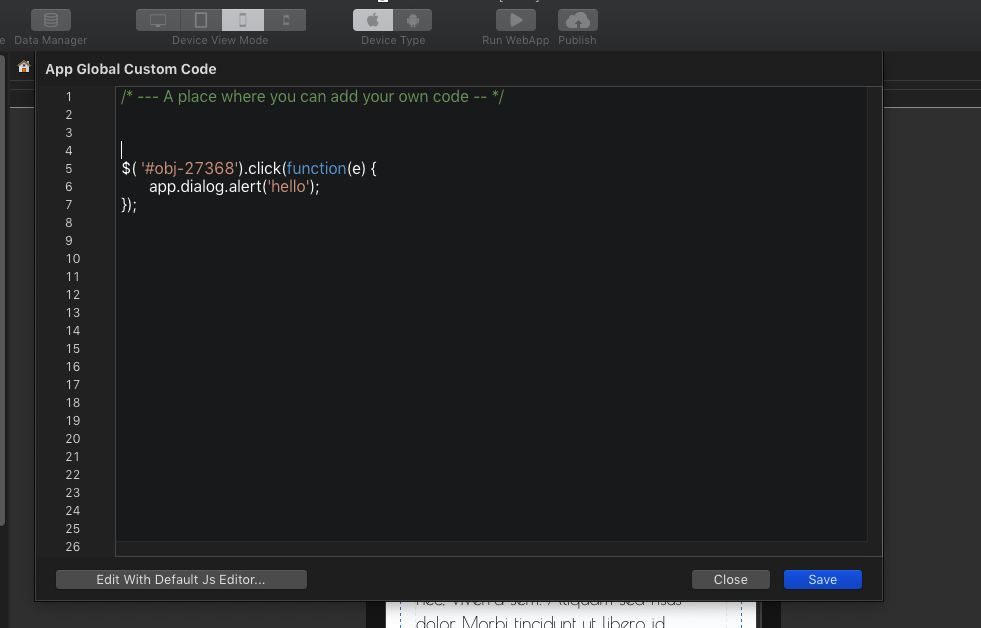Click the Device Type label
The height and width of the screenshot is (628, 981).
393,40
